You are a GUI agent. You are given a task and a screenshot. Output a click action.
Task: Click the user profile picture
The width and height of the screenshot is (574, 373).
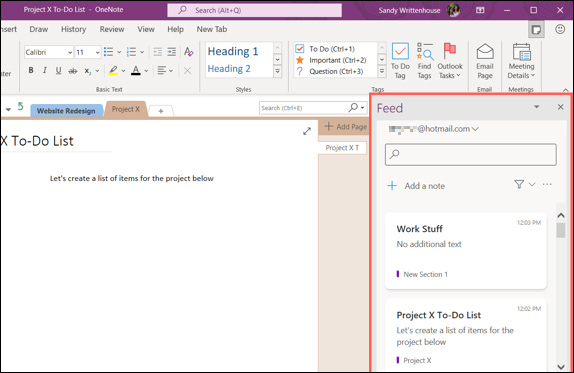(x=453, y=10)
